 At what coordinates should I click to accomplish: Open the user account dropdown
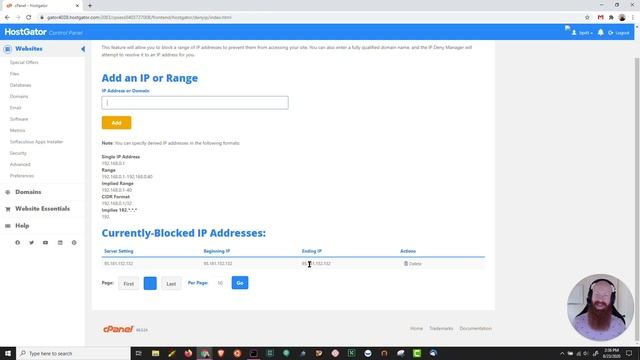click(x=582, y=33)
